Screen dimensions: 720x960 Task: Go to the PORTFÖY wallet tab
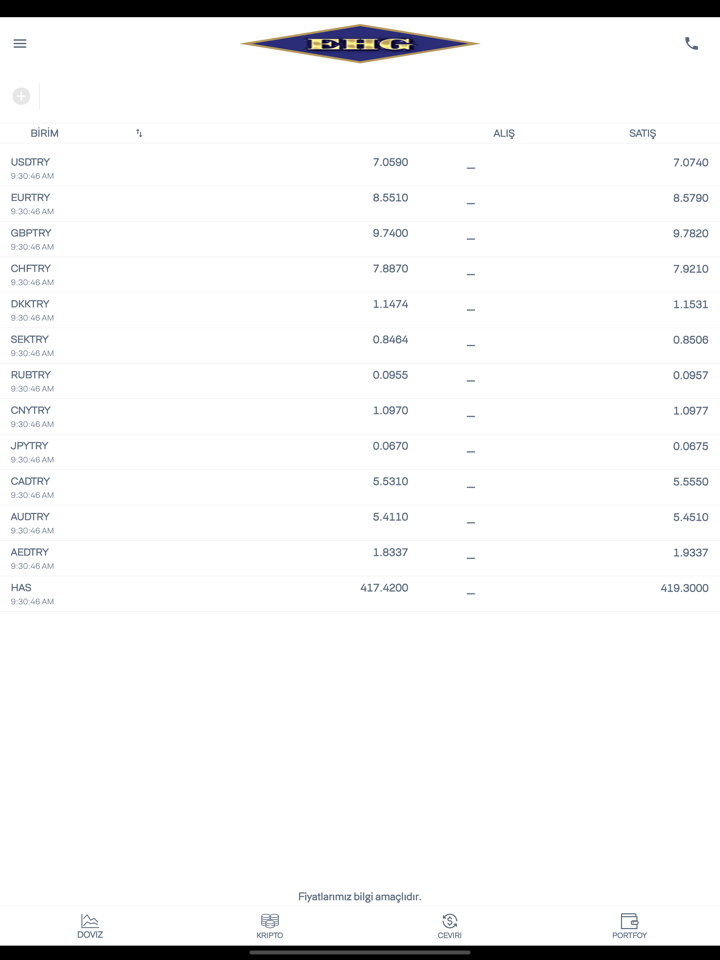(x=630, y=926)
